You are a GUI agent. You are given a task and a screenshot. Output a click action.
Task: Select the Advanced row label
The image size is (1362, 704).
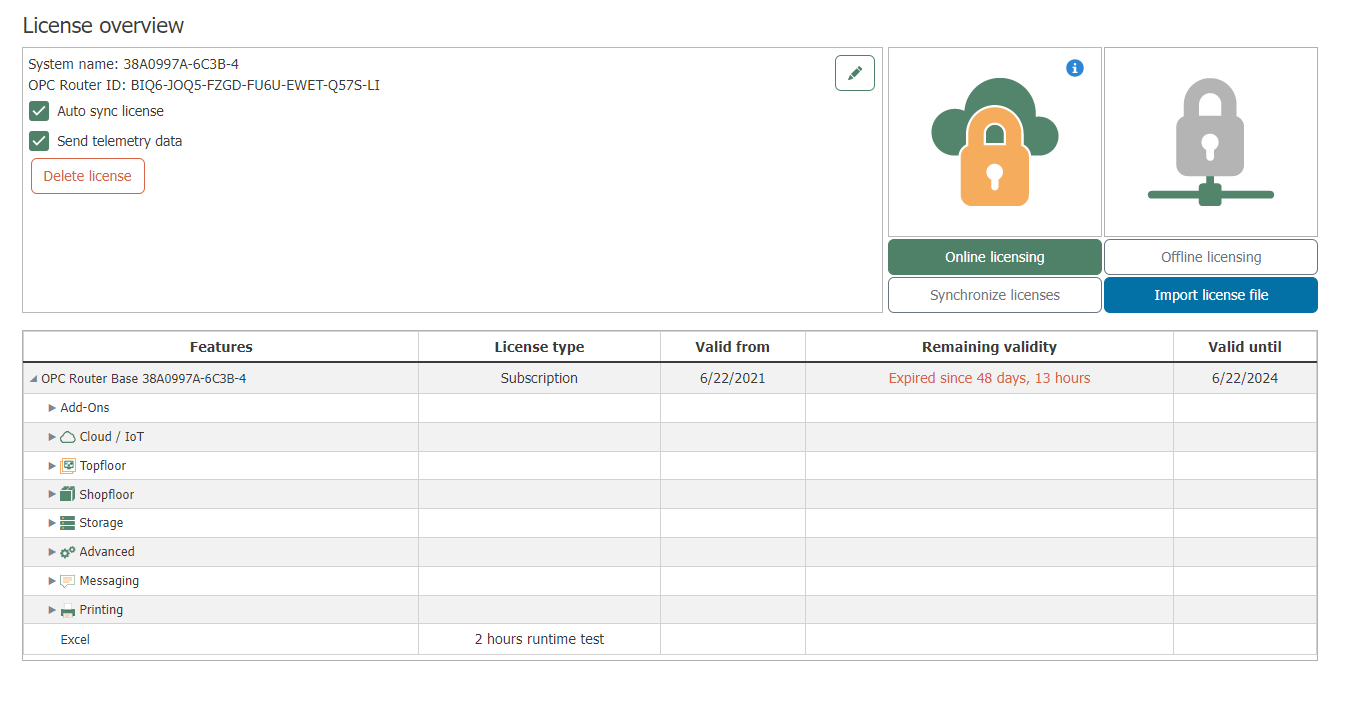[x=107, y=552]
